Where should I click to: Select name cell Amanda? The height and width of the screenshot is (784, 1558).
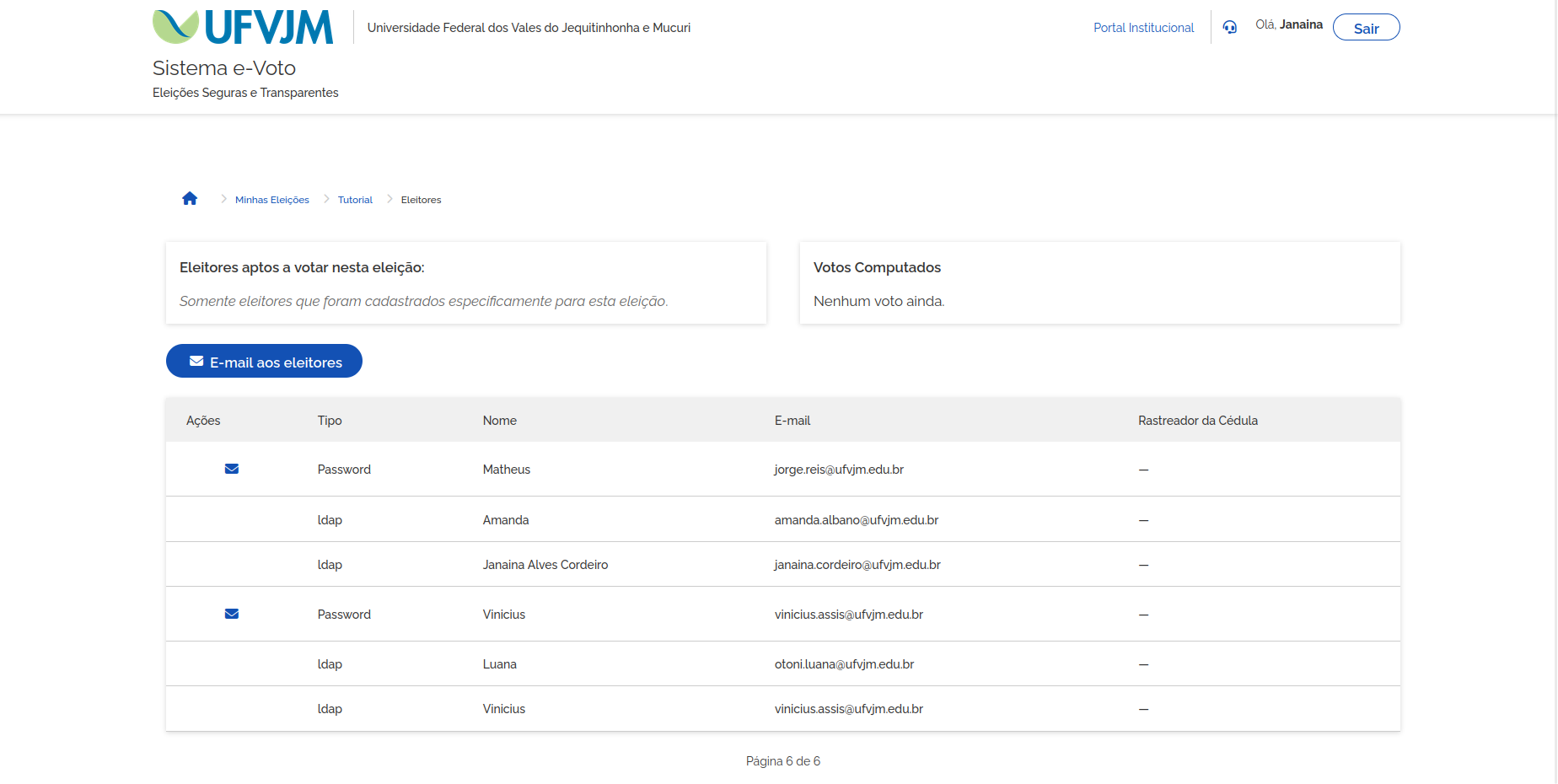(506, 520)
